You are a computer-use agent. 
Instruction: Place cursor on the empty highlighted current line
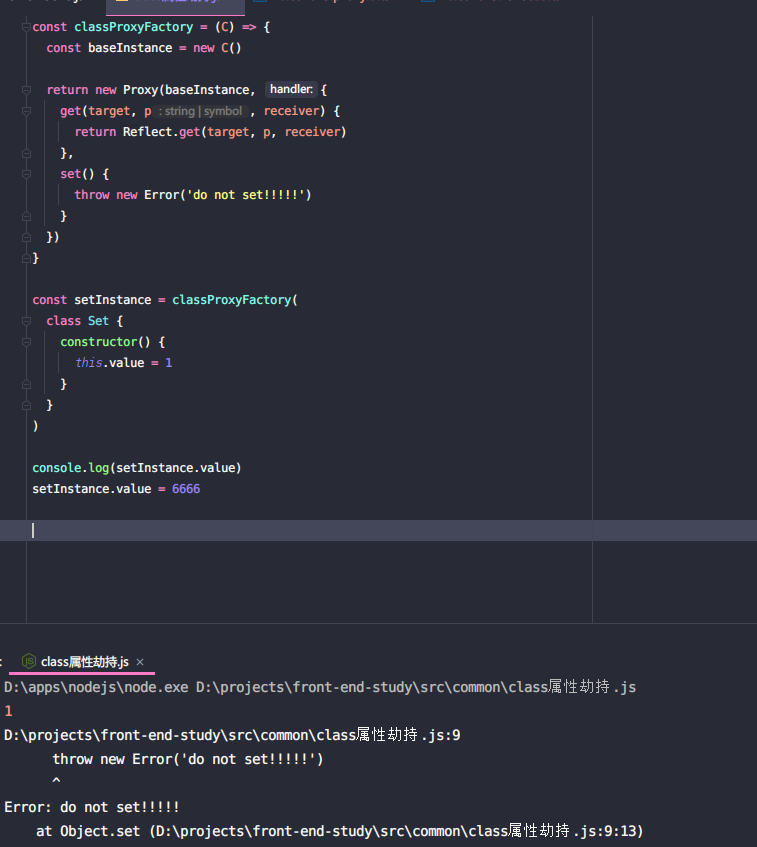tap(378, 530)
